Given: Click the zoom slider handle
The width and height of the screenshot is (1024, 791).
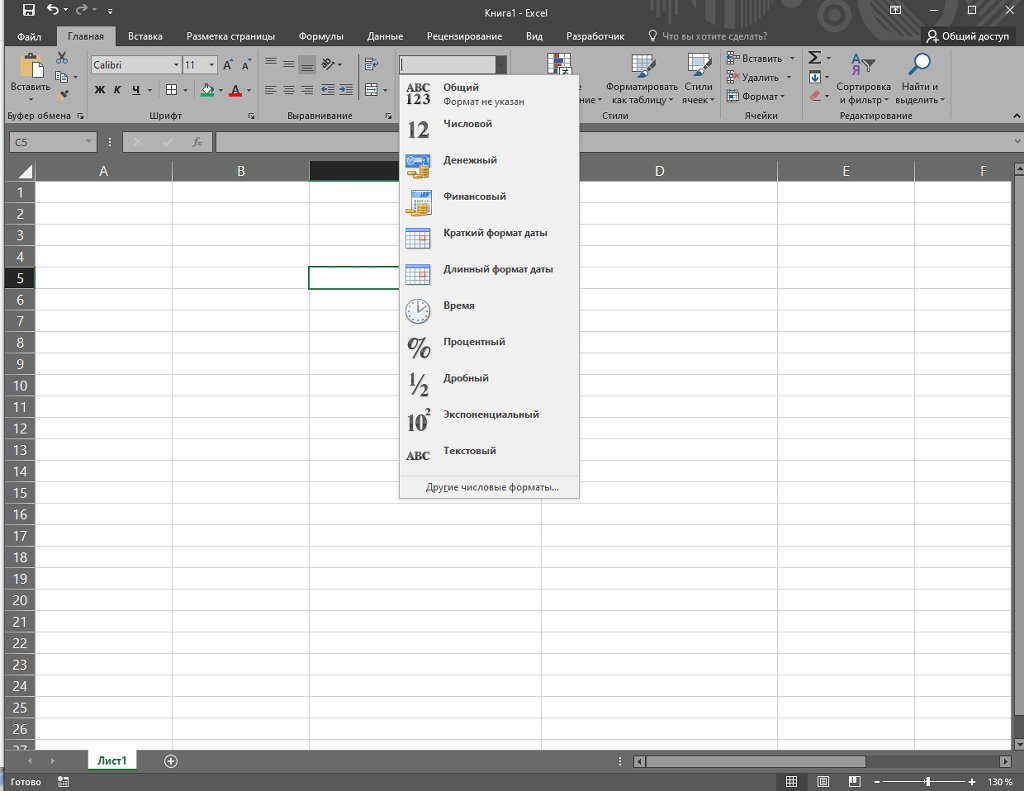Looking at the screenshot, I should point(927,781).
